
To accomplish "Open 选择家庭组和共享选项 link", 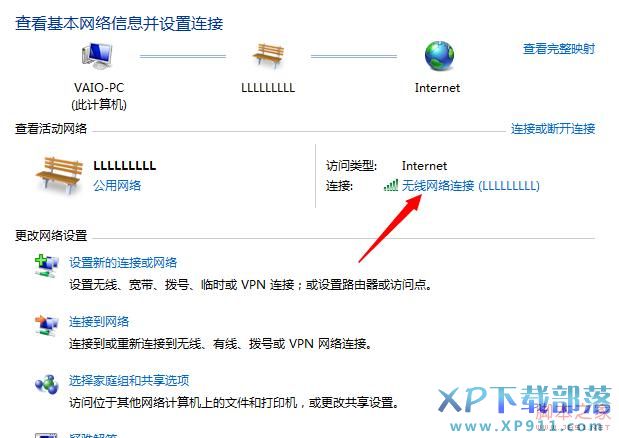I will (x=129, y=380).
